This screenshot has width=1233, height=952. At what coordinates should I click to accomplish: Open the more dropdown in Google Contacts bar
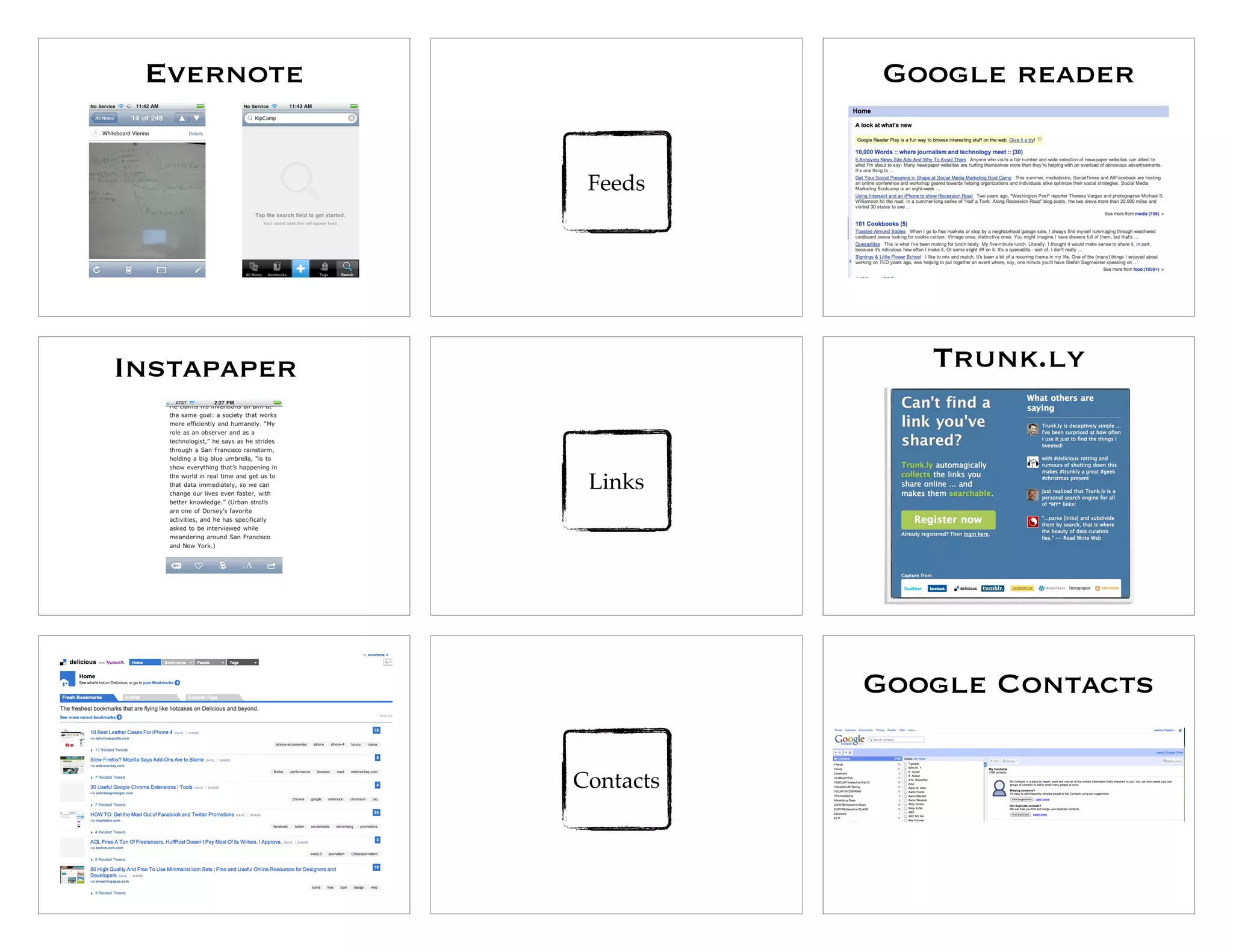click(912, 730)
